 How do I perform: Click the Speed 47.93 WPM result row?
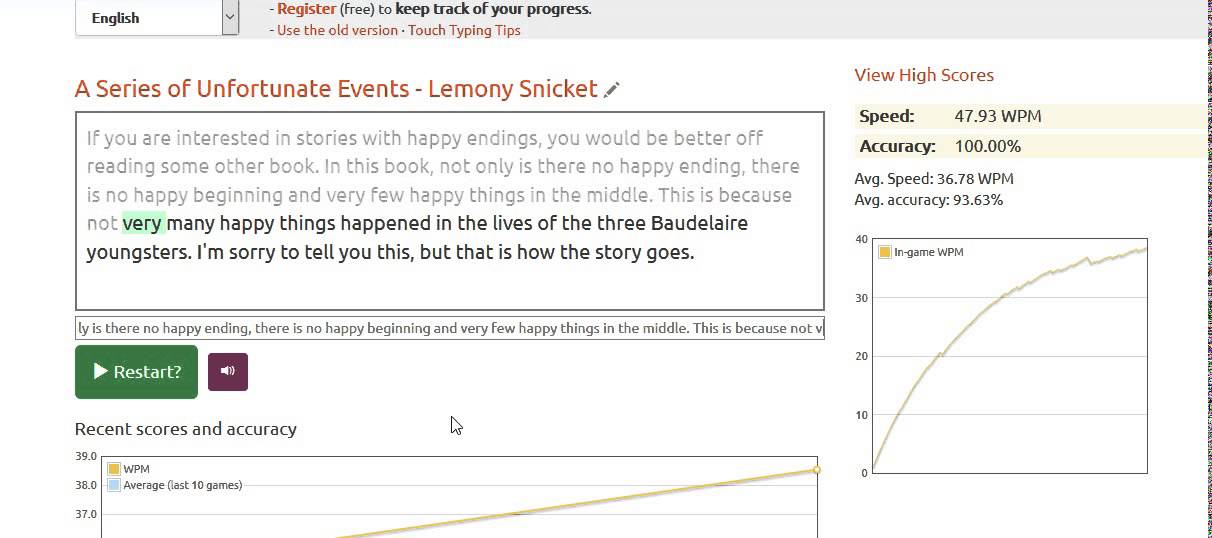pos(1028,116)
